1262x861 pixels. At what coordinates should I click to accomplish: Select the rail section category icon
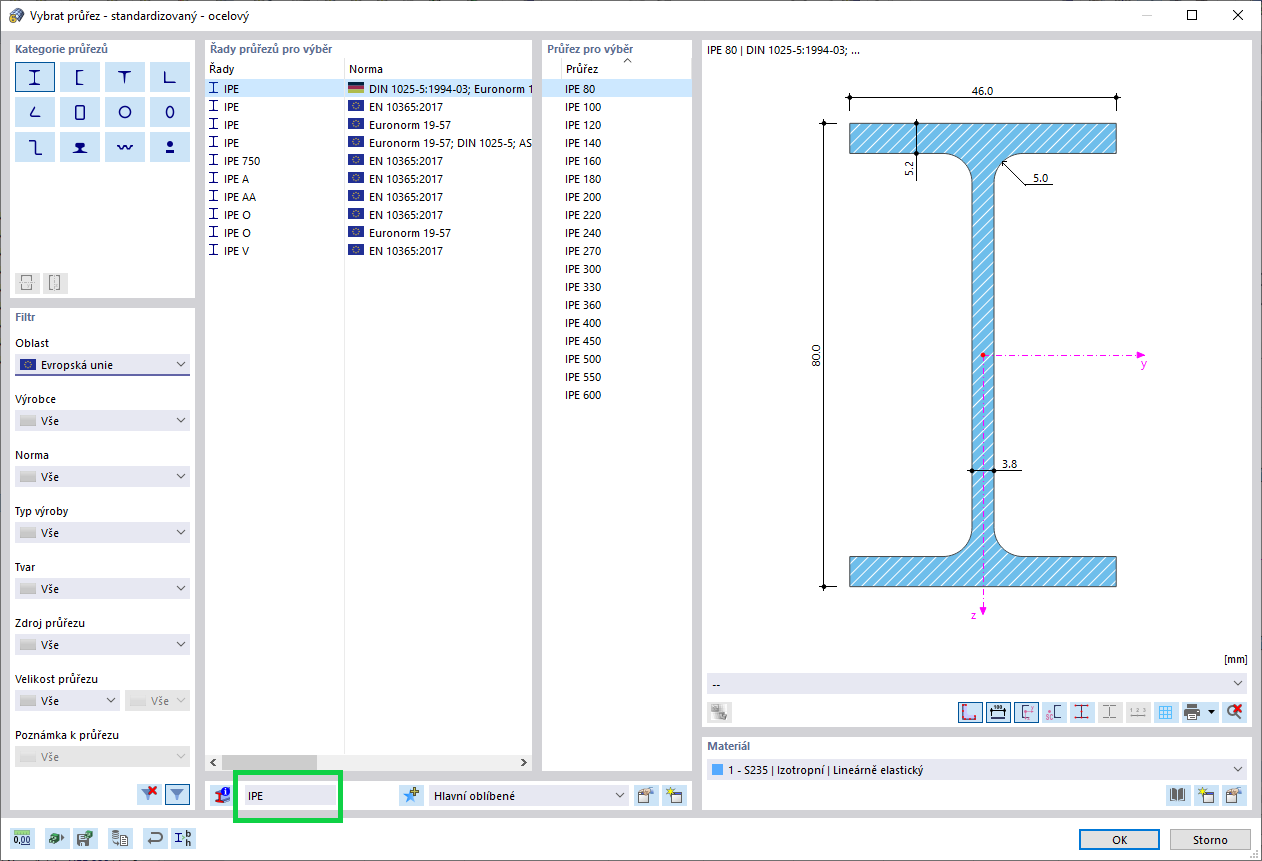(x=80, y=147)
